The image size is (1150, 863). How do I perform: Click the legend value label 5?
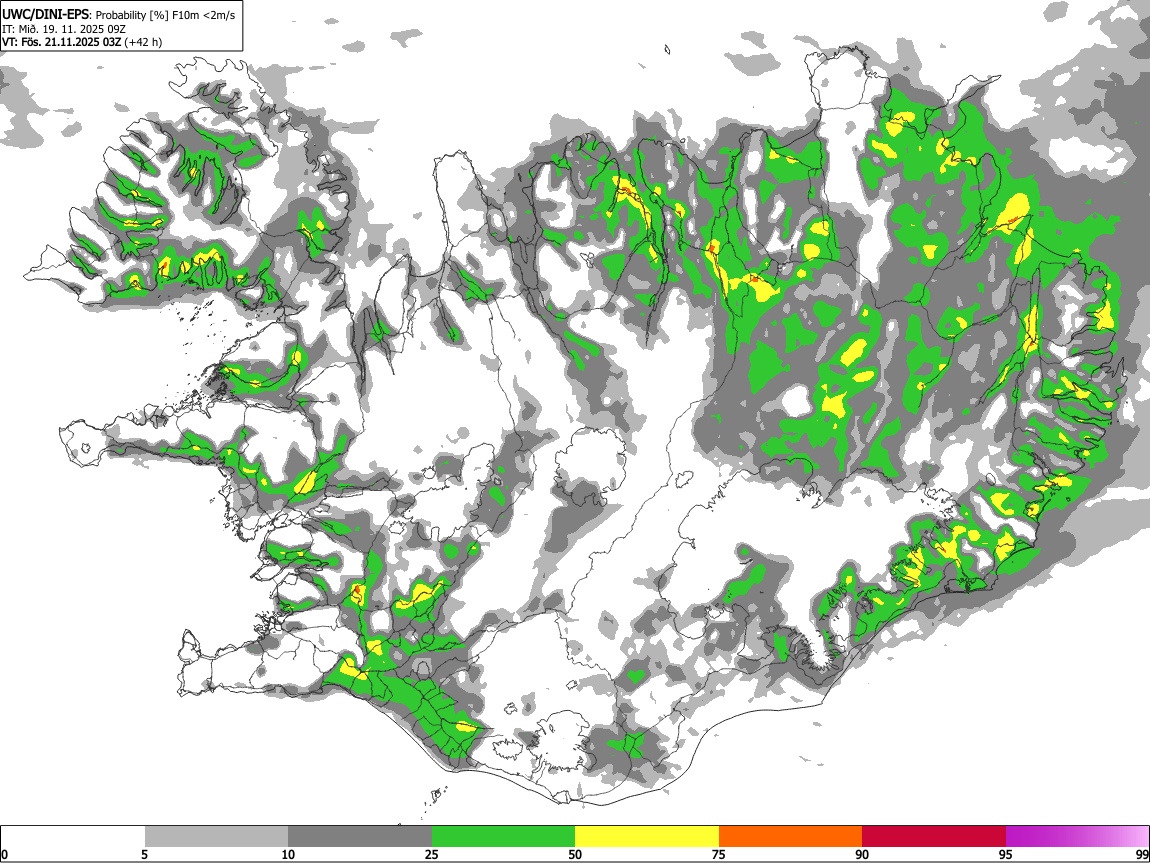(144, 854)
